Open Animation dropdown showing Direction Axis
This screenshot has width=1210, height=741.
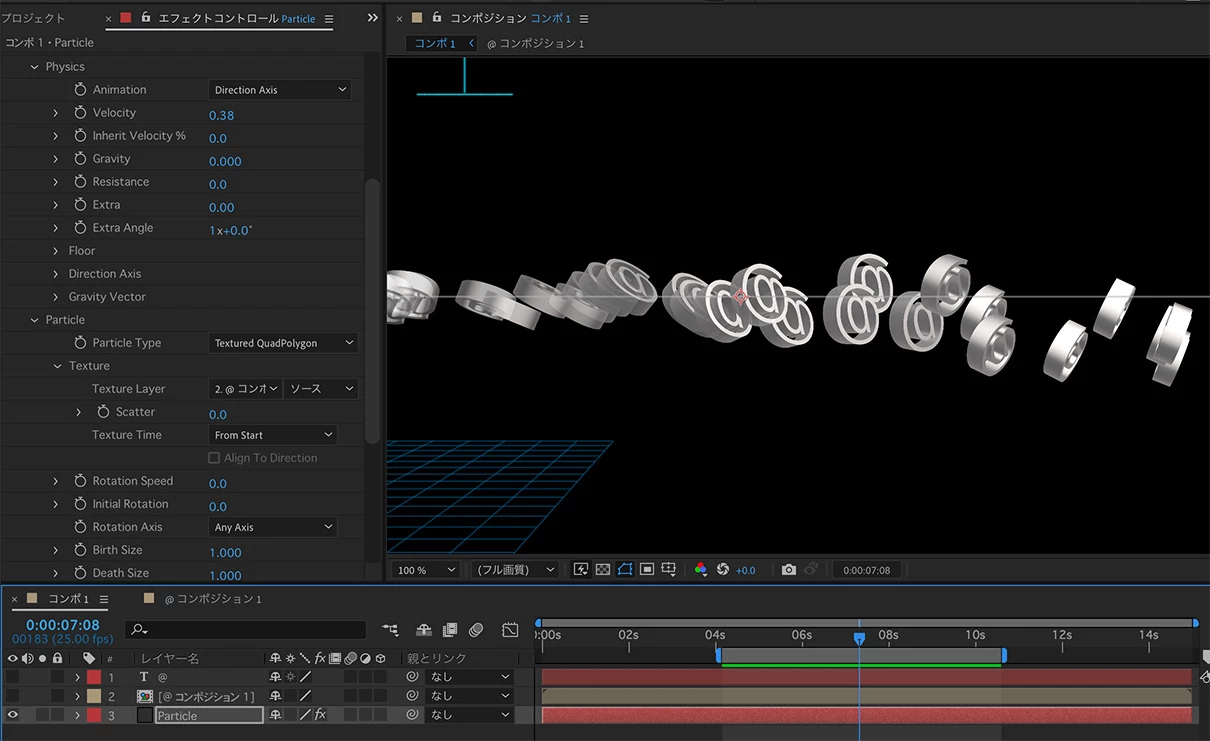click(280, 90)
